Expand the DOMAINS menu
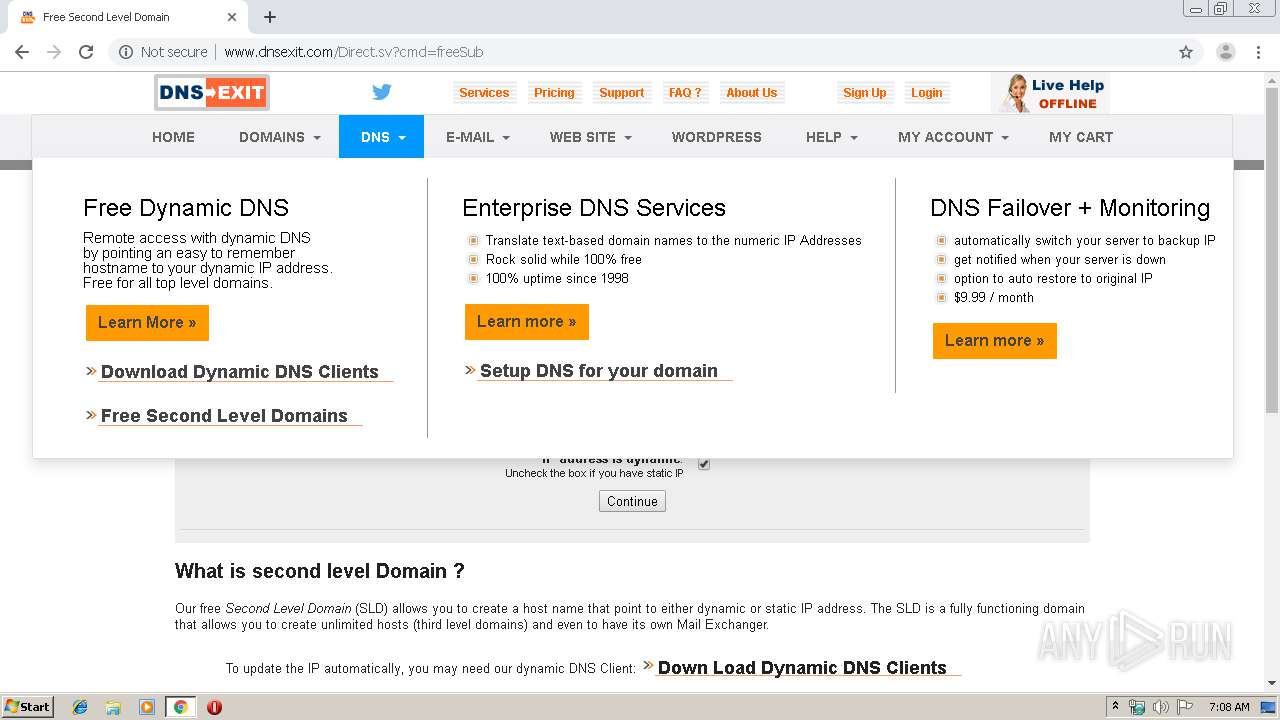The width and height of the screenshot is (1280, 720). click(x=280, y=137)
